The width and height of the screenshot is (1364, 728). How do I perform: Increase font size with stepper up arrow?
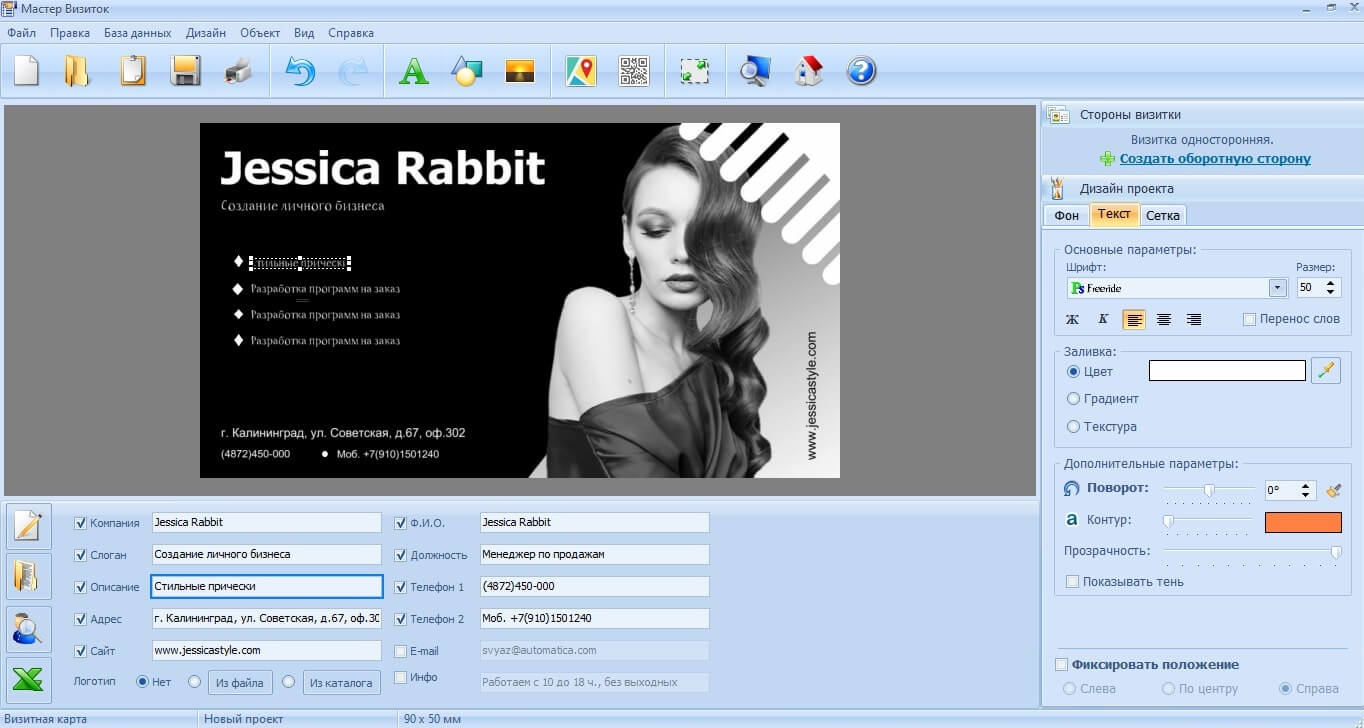pos(1330,283)
